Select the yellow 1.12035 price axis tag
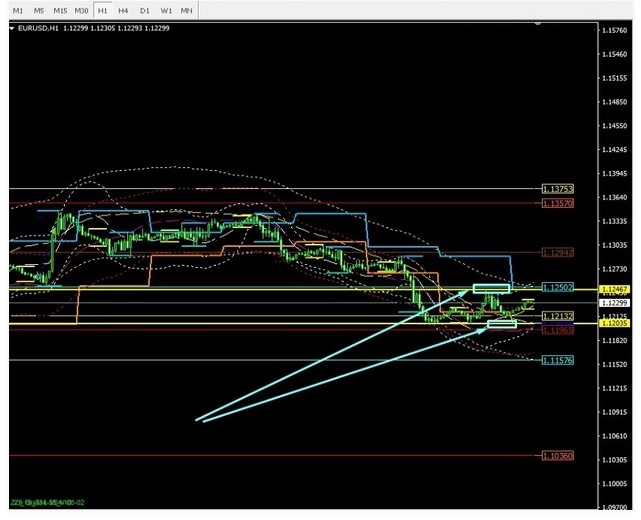The width and height of the screenshot is (641, 520). tap(614, 323)
